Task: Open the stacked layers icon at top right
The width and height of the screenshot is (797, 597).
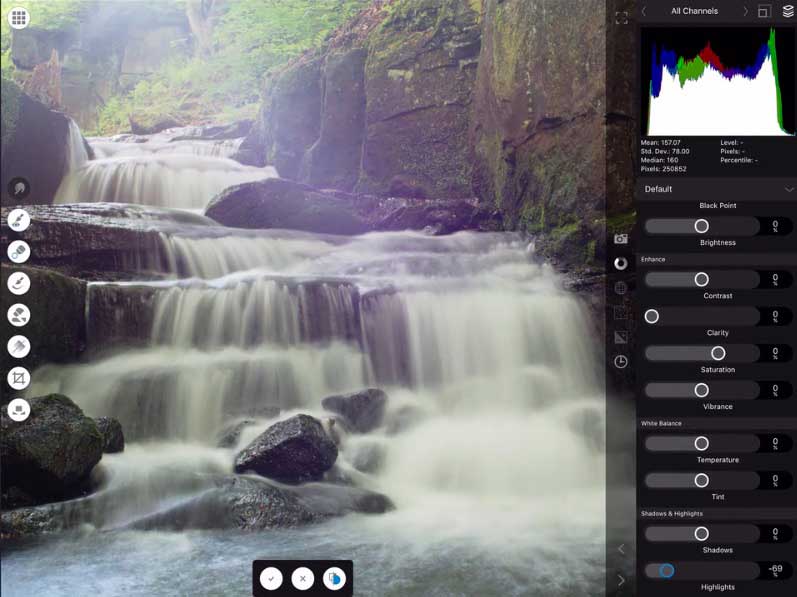Action: point(788,11)
